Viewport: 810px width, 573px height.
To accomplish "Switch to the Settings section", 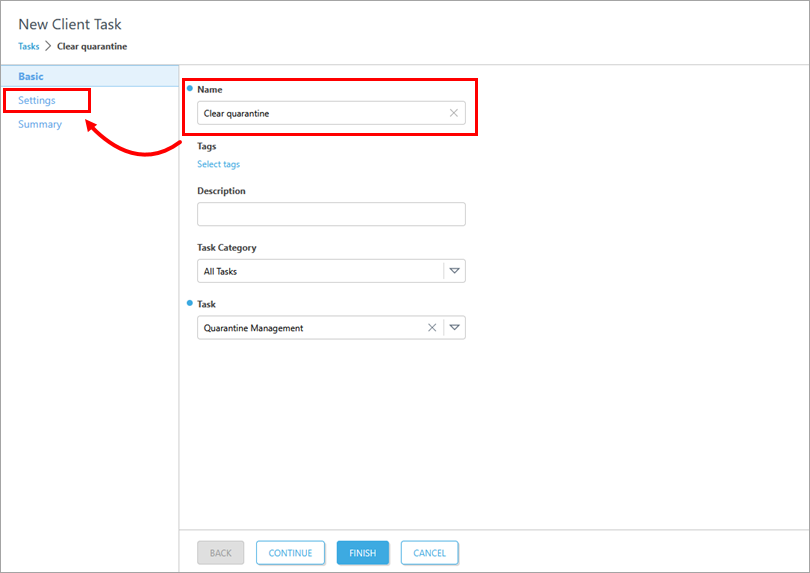I will click(x=37, y=100).
